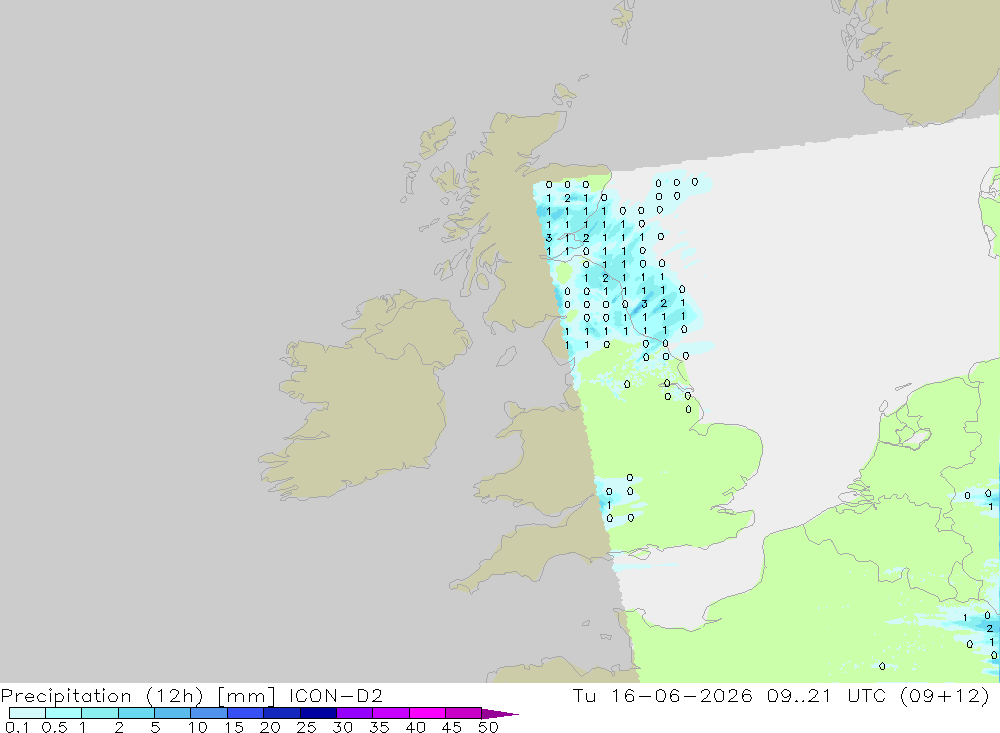Viewport: 1000px width, 733px height.
Task: Click the '0.5' legend scale label
Action: tap(55, 727)
